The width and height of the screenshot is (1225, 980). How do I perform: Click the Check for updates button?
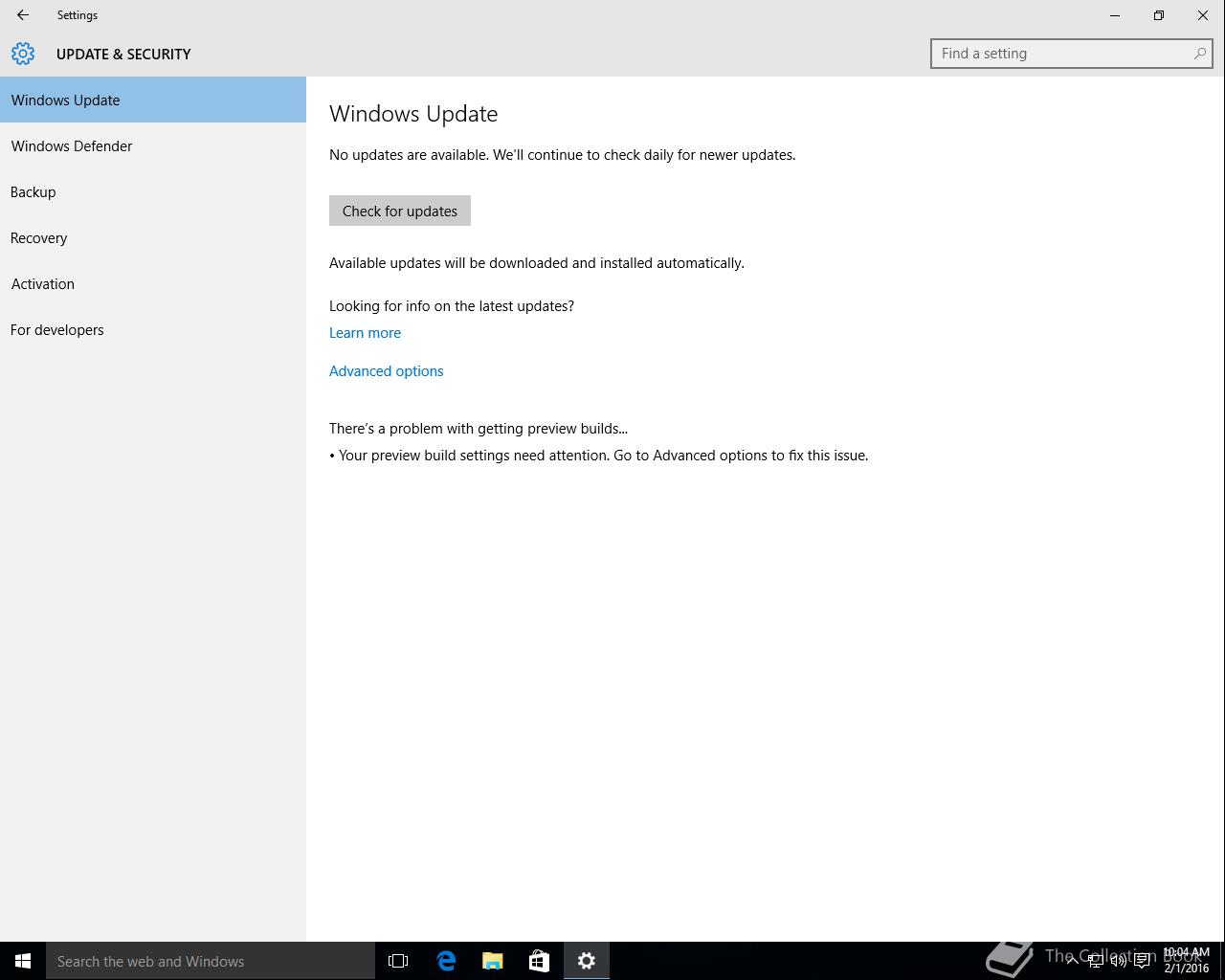pos(400,211)
